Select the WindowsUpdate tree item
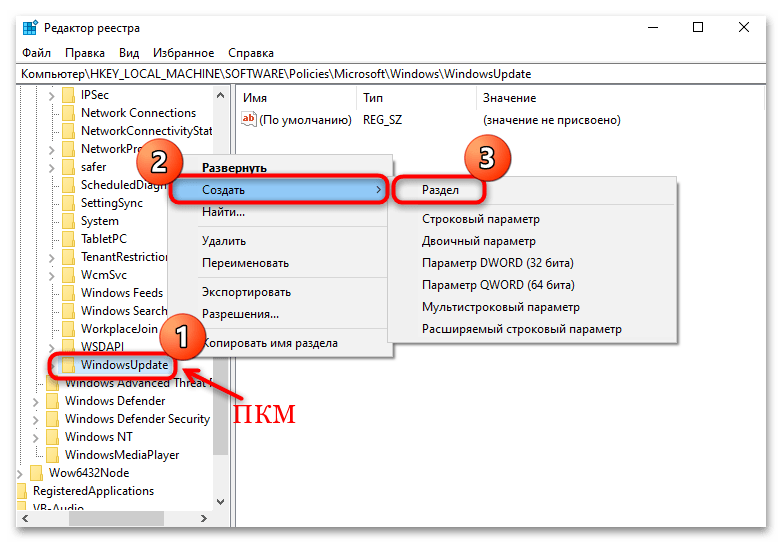 (124, 365)
